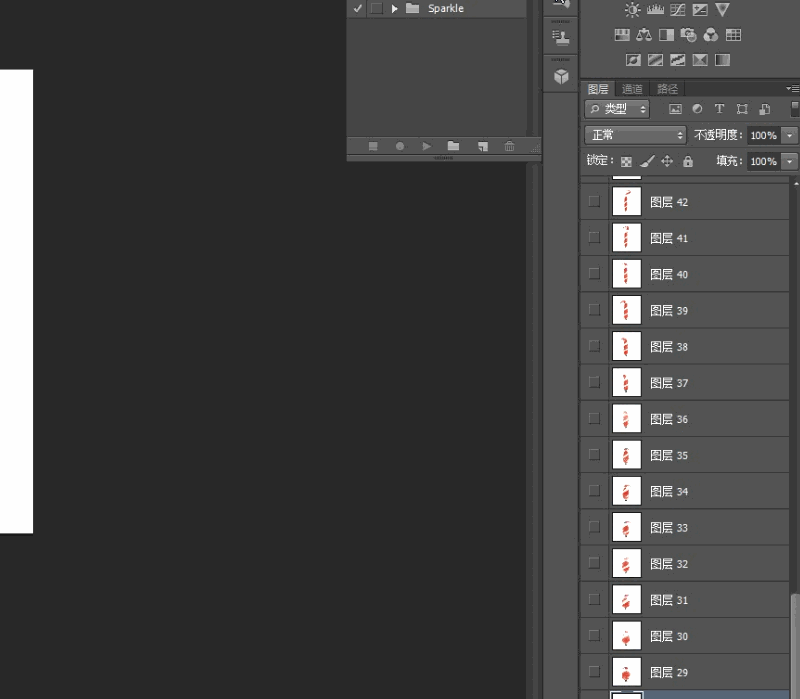Add a Levels adjustment layer
The height and width of the screenshot is (699, 800).
[655, 10]
